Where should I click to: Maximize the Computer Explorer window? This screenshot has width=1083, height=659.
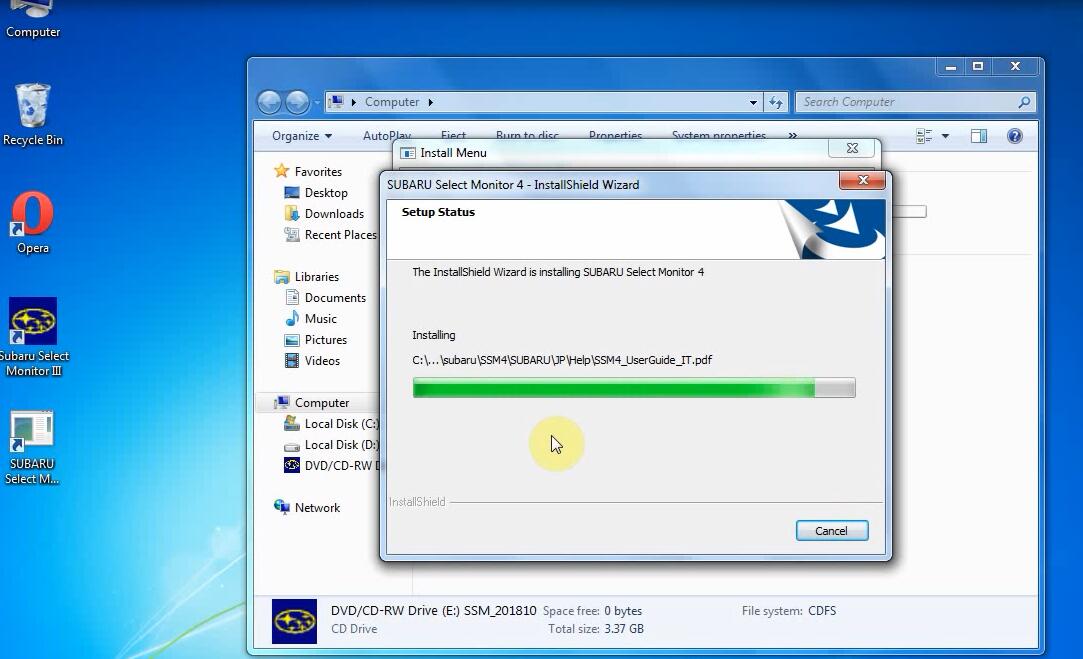coord(977,66)
